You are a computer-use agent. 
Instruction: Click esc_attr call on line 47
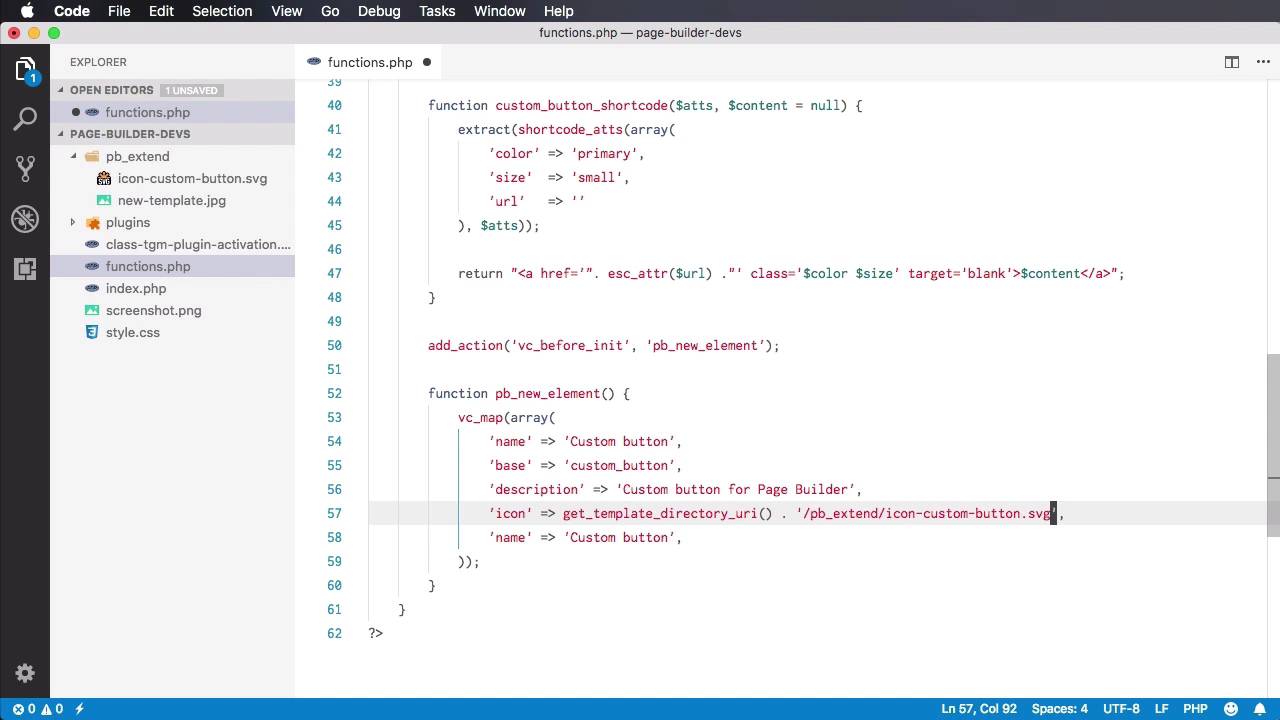point(637,273)
